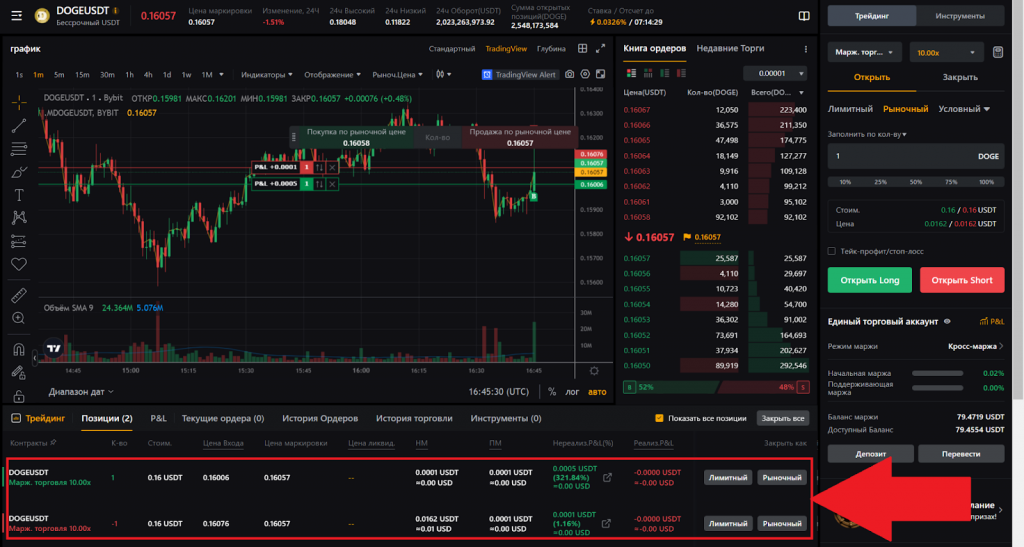This screenshot has width=1024, height=547.
Task: Share the long DOGEUSDT position P&L
Action: click(x=607, y=478)
